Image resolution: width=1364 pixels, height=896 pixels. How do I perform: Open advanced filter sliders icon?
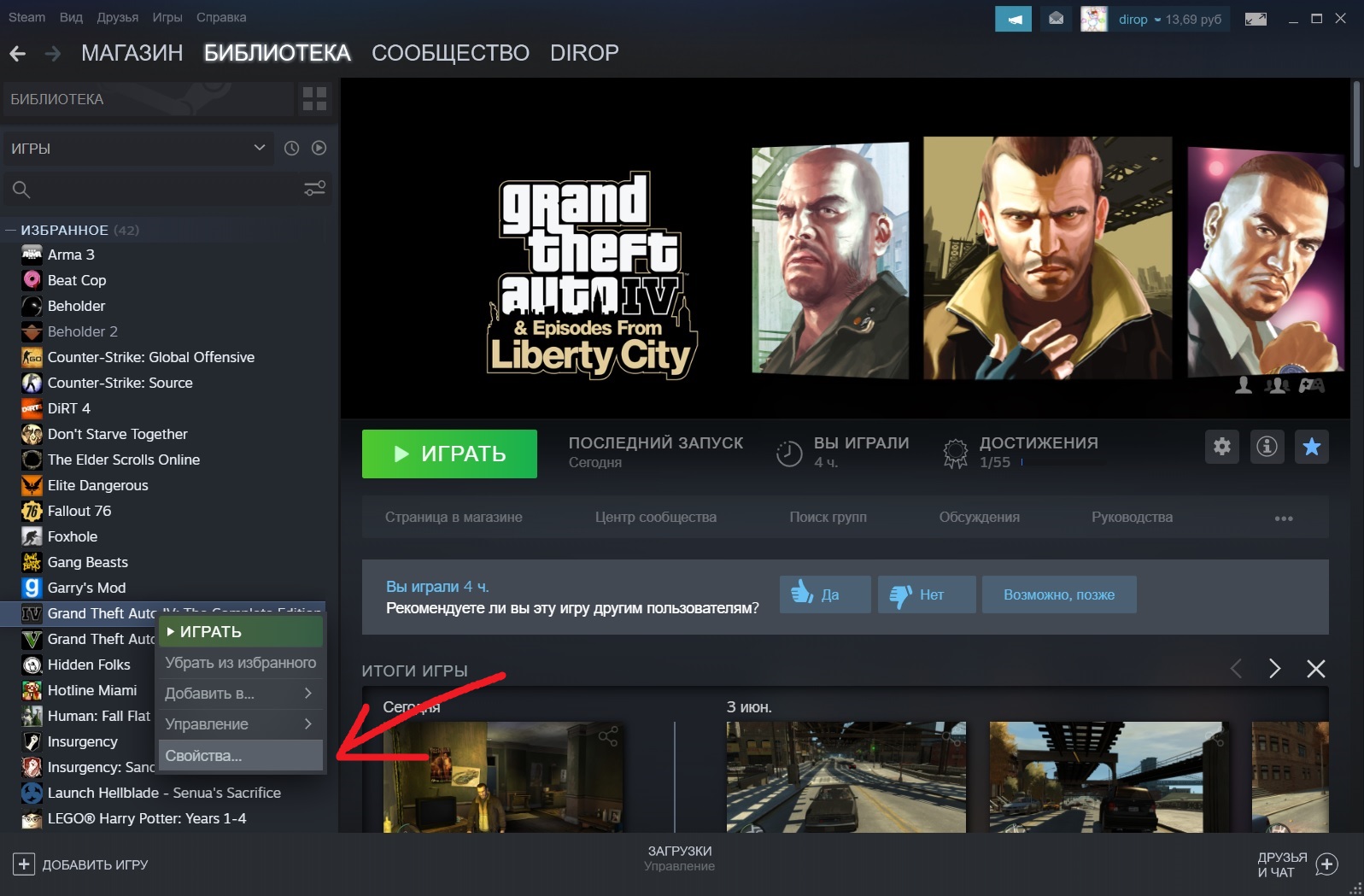[315, 189]
